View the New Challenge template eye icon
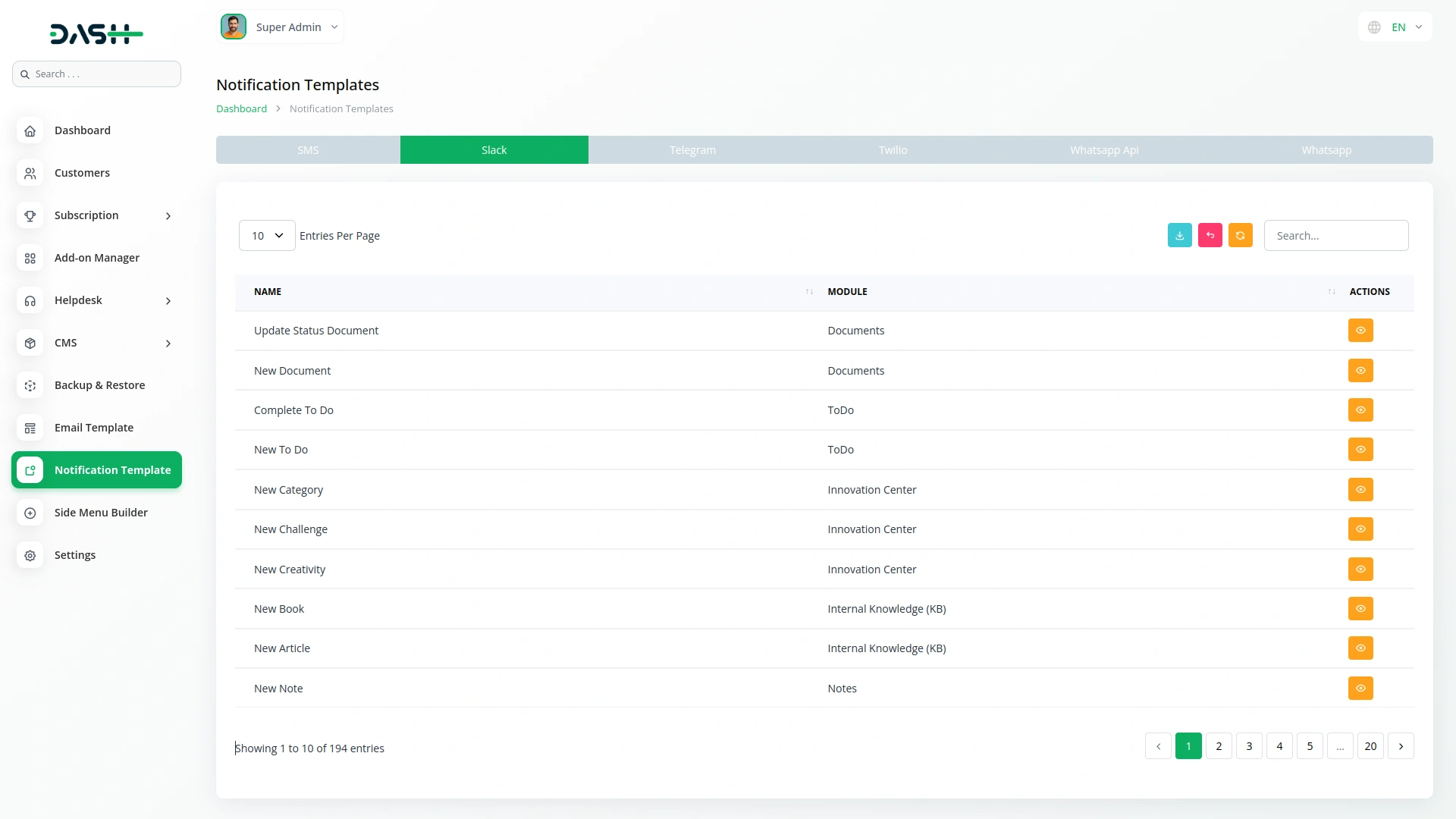 tap(1360, 529)
